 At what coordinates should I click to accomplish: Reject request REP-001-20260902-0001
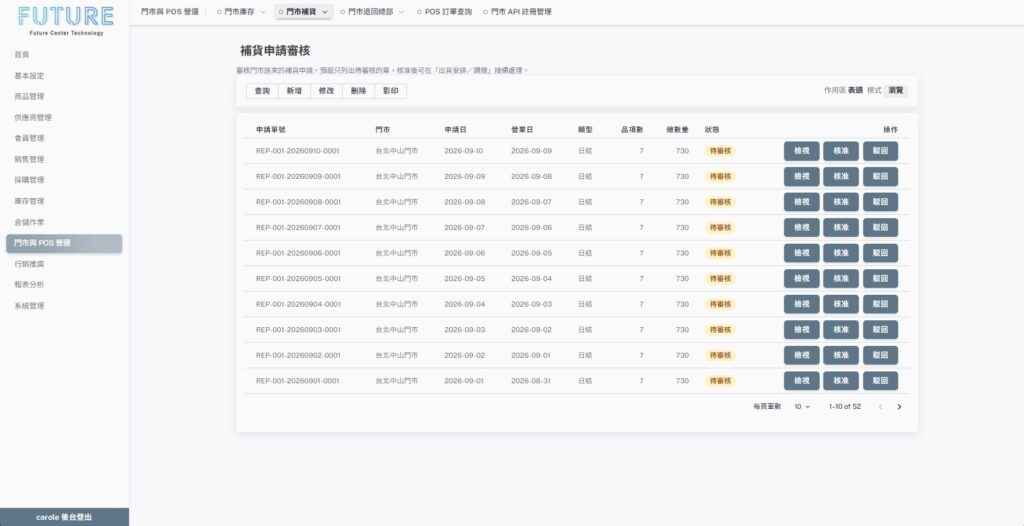click(x=880, y=355)
